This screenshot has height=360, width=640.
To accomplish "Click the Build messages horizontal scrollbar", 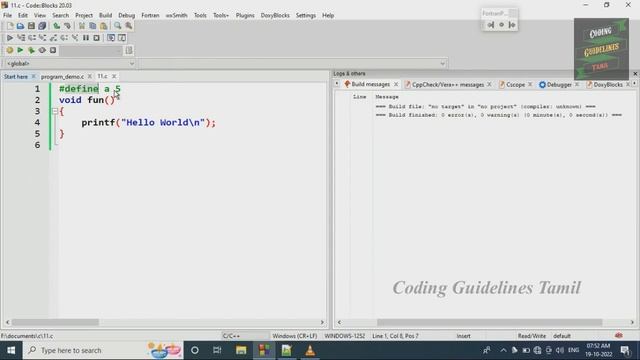I will click(x=489, y=322).
